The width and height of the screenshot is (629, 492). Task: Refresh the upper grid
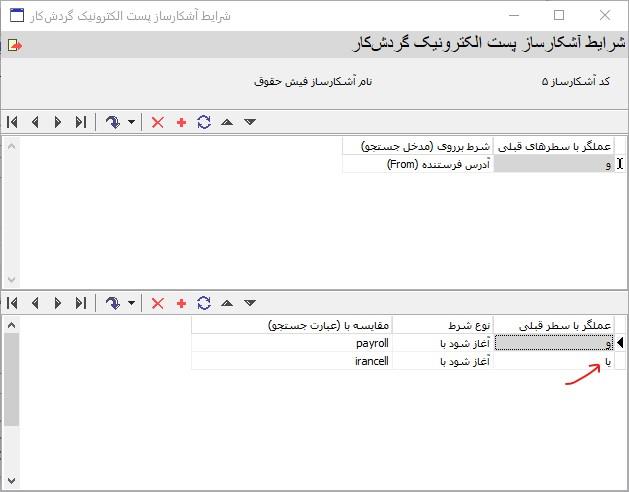204,122
